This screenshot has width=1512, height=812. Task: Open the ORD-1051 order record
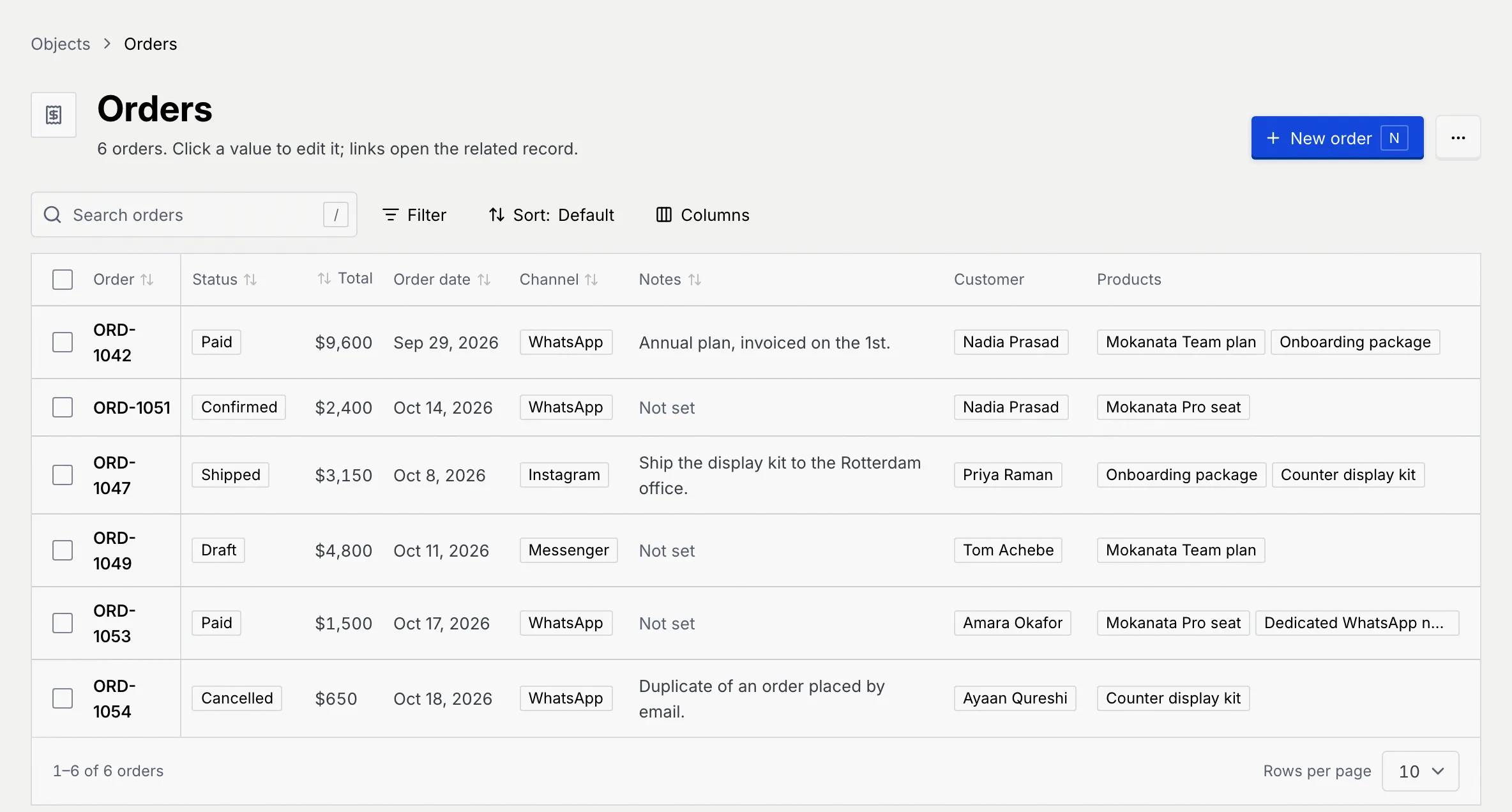tap(132, 407)
